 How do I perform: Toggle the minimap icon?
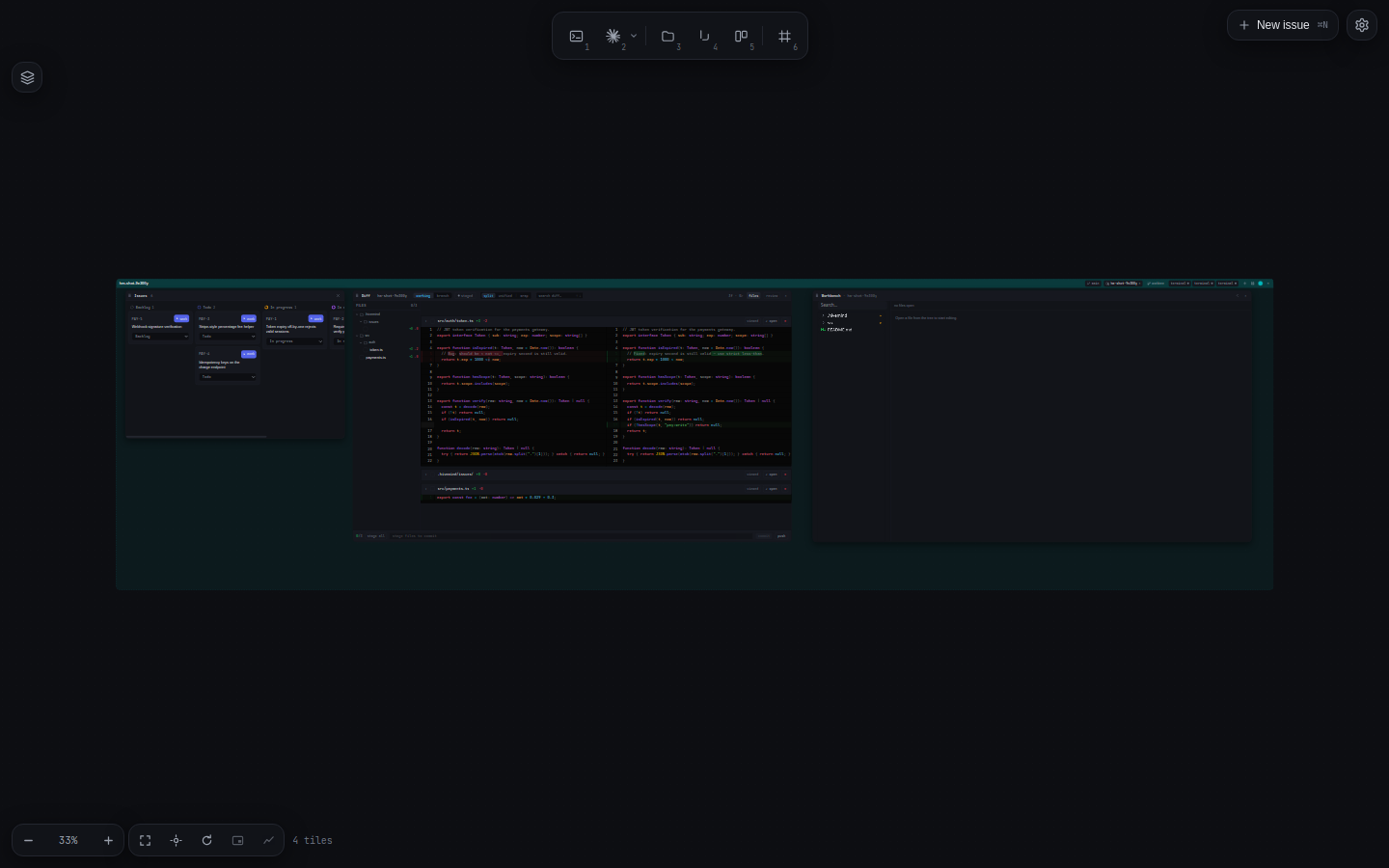point(238,840)
